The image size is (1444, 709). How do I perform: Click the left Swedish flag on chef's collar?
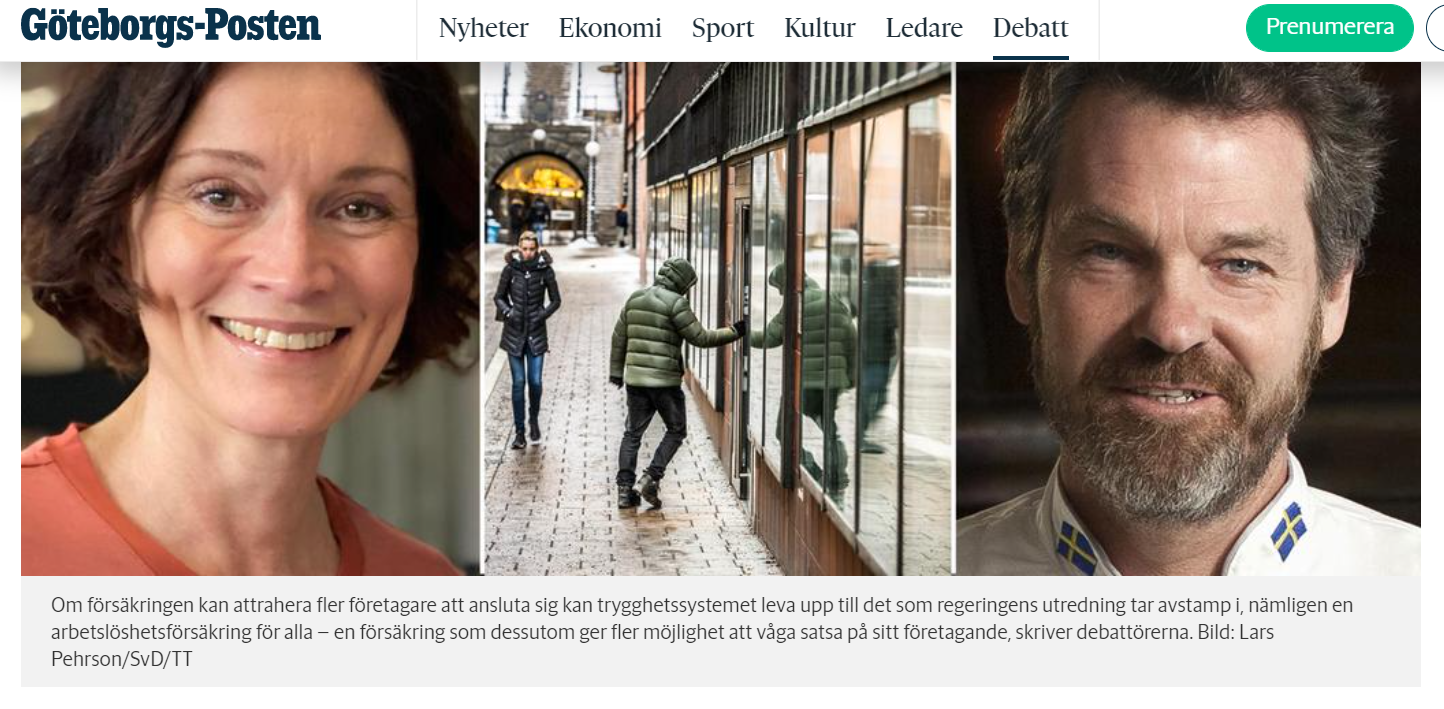click(x=1076, y=547)
